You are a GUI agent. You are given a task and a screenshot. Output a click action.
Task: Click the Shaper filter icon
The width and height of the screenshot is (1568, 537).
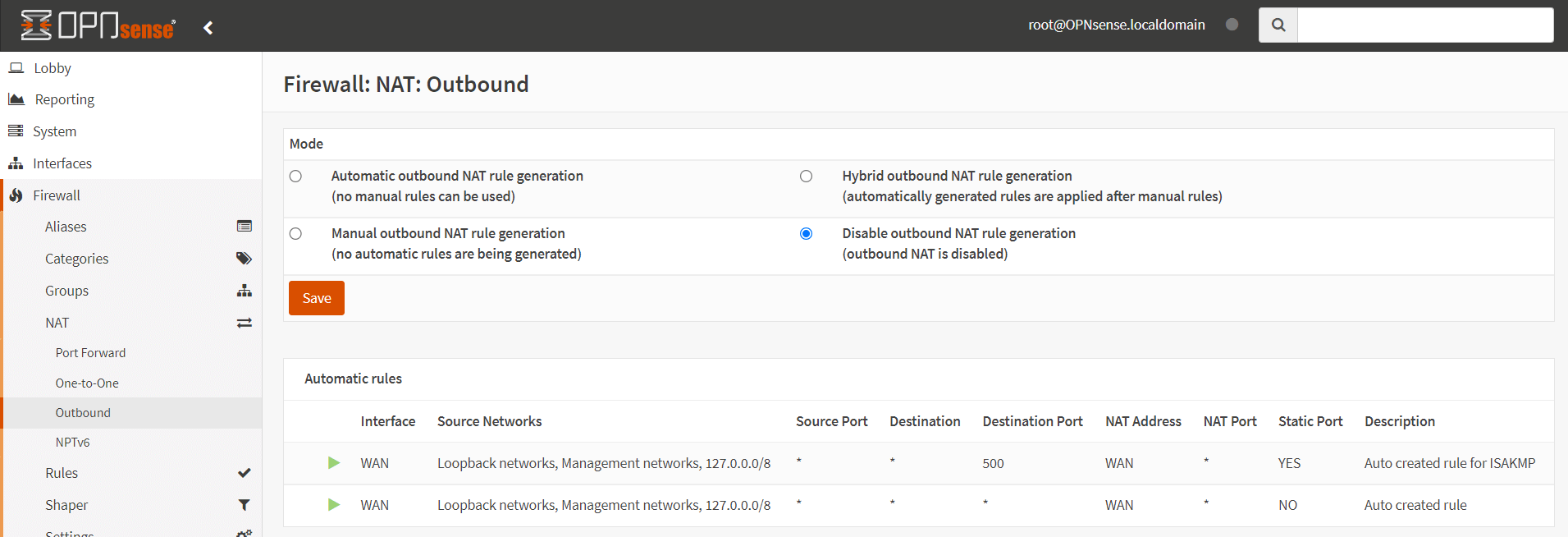point(244,505)
